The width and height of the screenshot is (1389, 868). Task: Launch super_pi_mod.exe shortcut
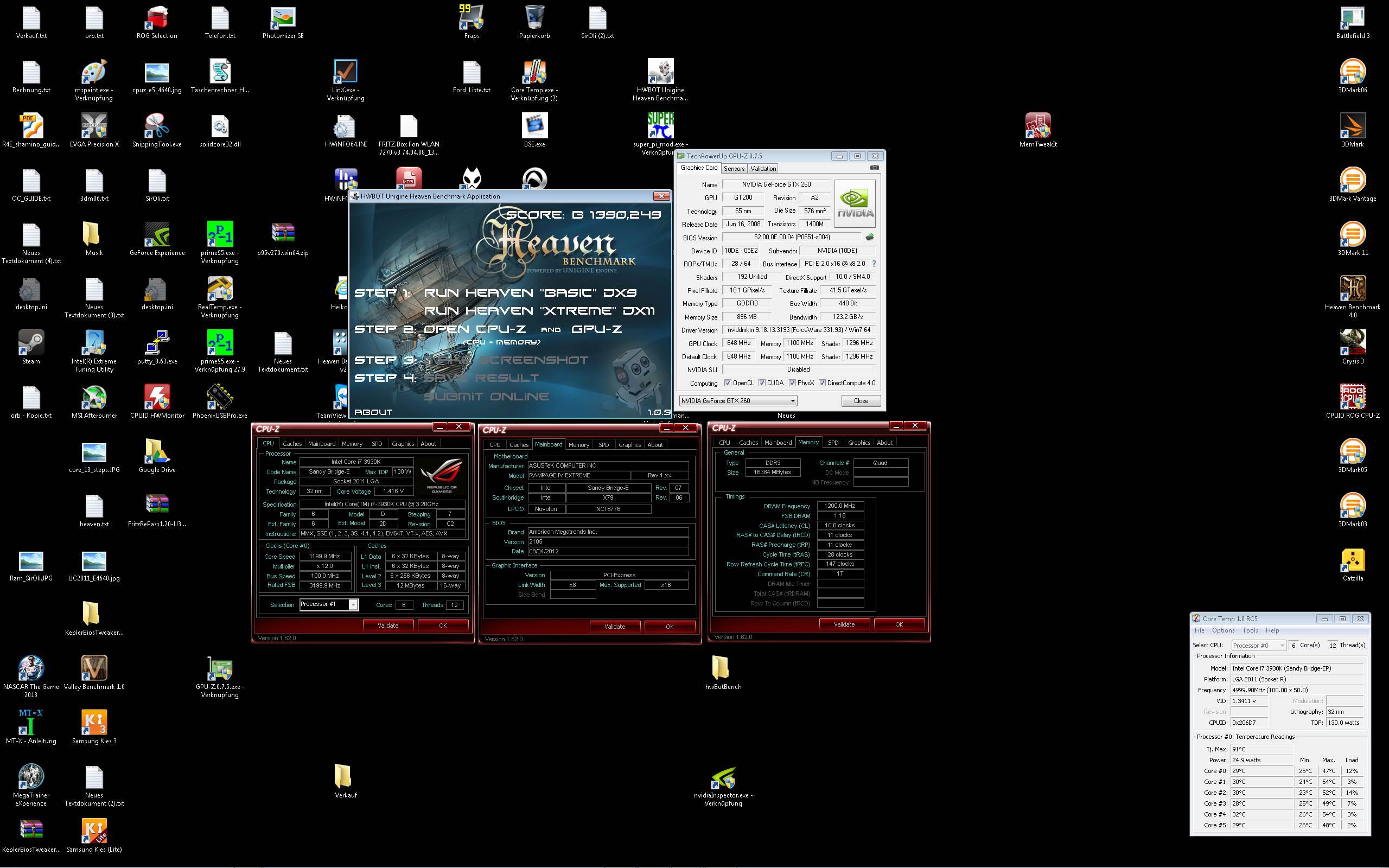click(660, 134)
